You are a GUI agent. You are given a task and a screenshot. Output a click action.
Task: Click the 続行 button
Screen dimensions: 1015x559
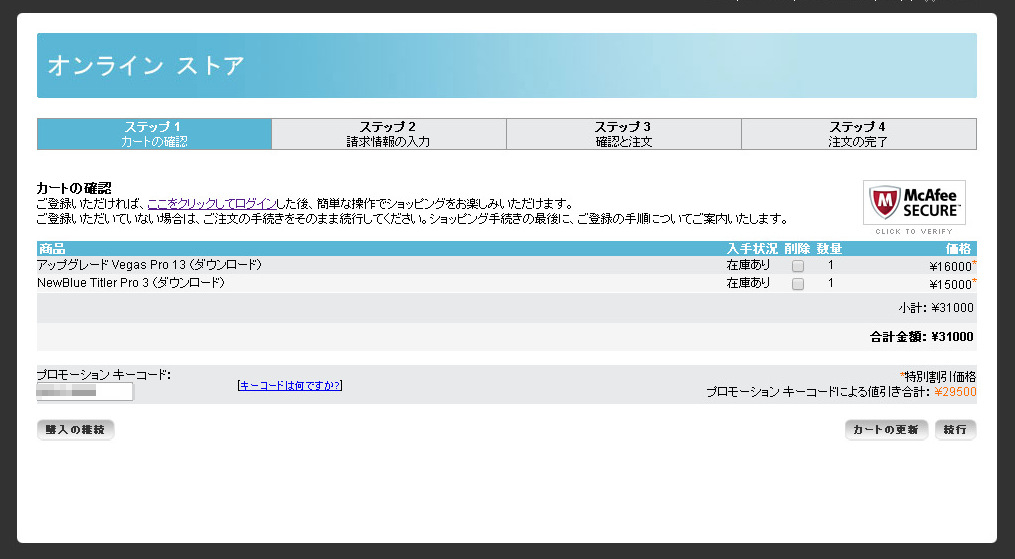955,430
